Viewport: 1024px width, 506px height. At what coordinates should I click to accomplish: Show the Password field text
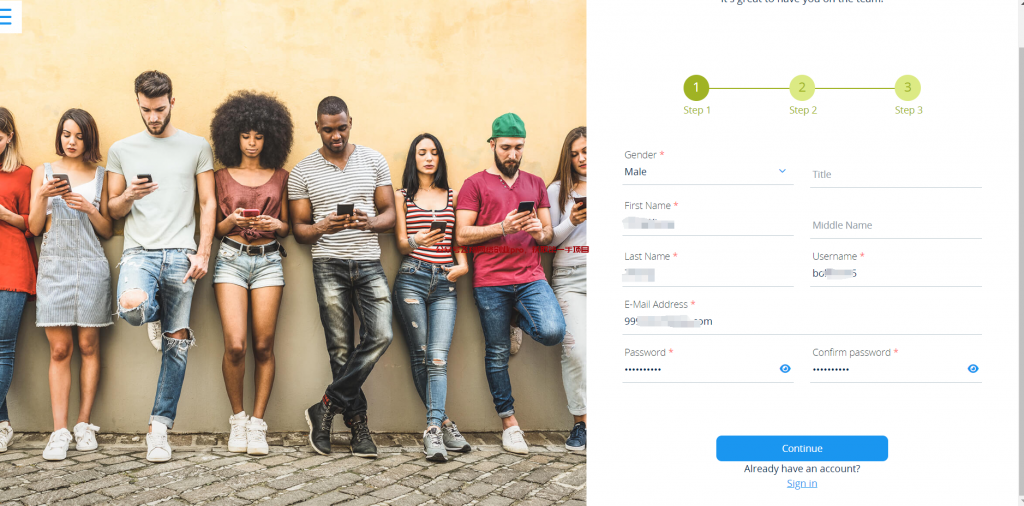785,369
